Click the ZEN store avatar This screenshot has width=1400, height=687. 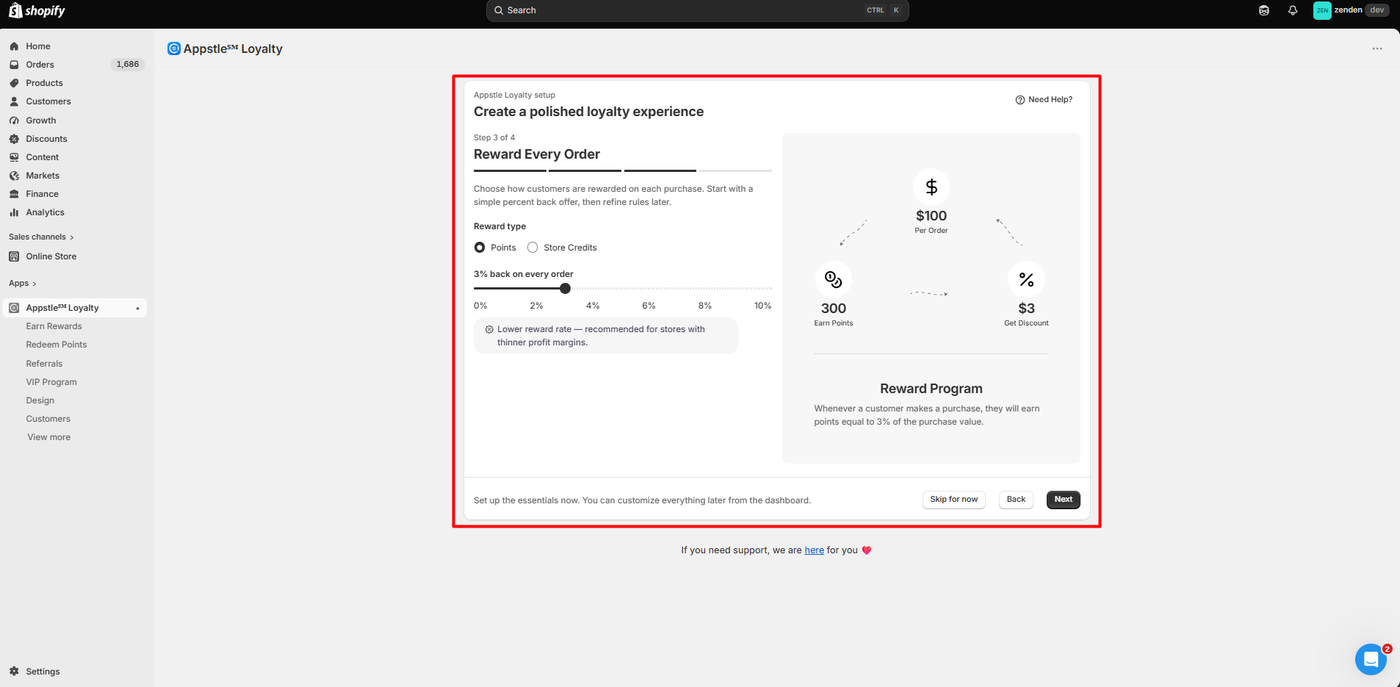[x=1322, y=10]
